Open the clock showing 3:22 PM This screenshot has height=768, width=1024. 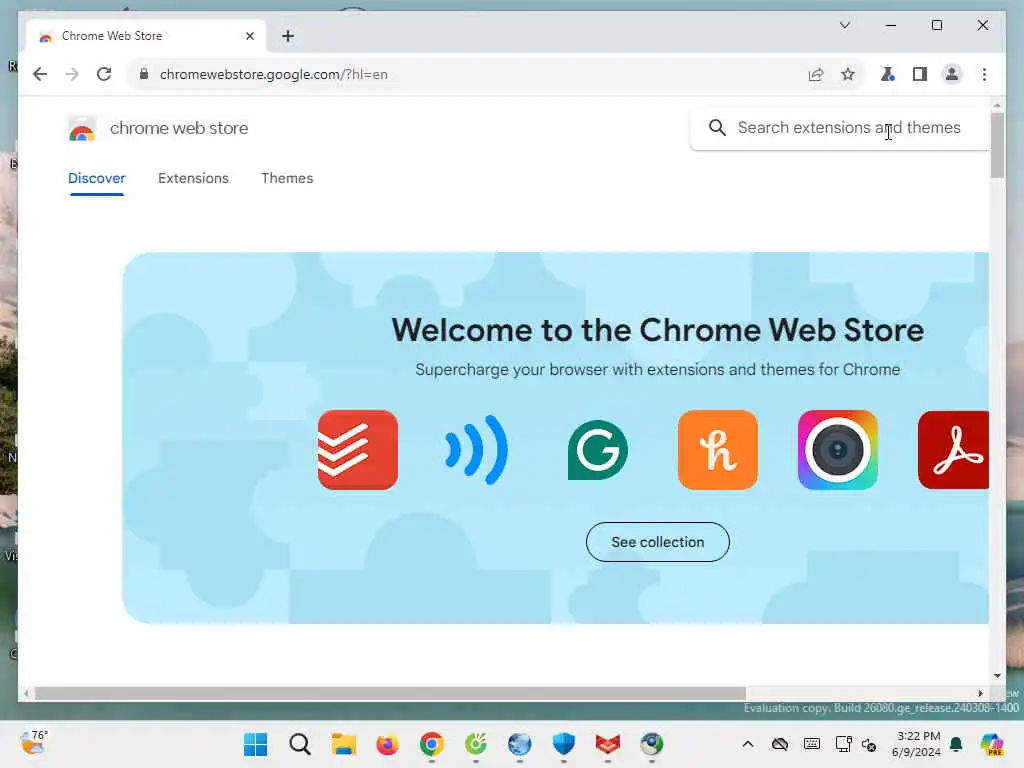pos(916,744)
